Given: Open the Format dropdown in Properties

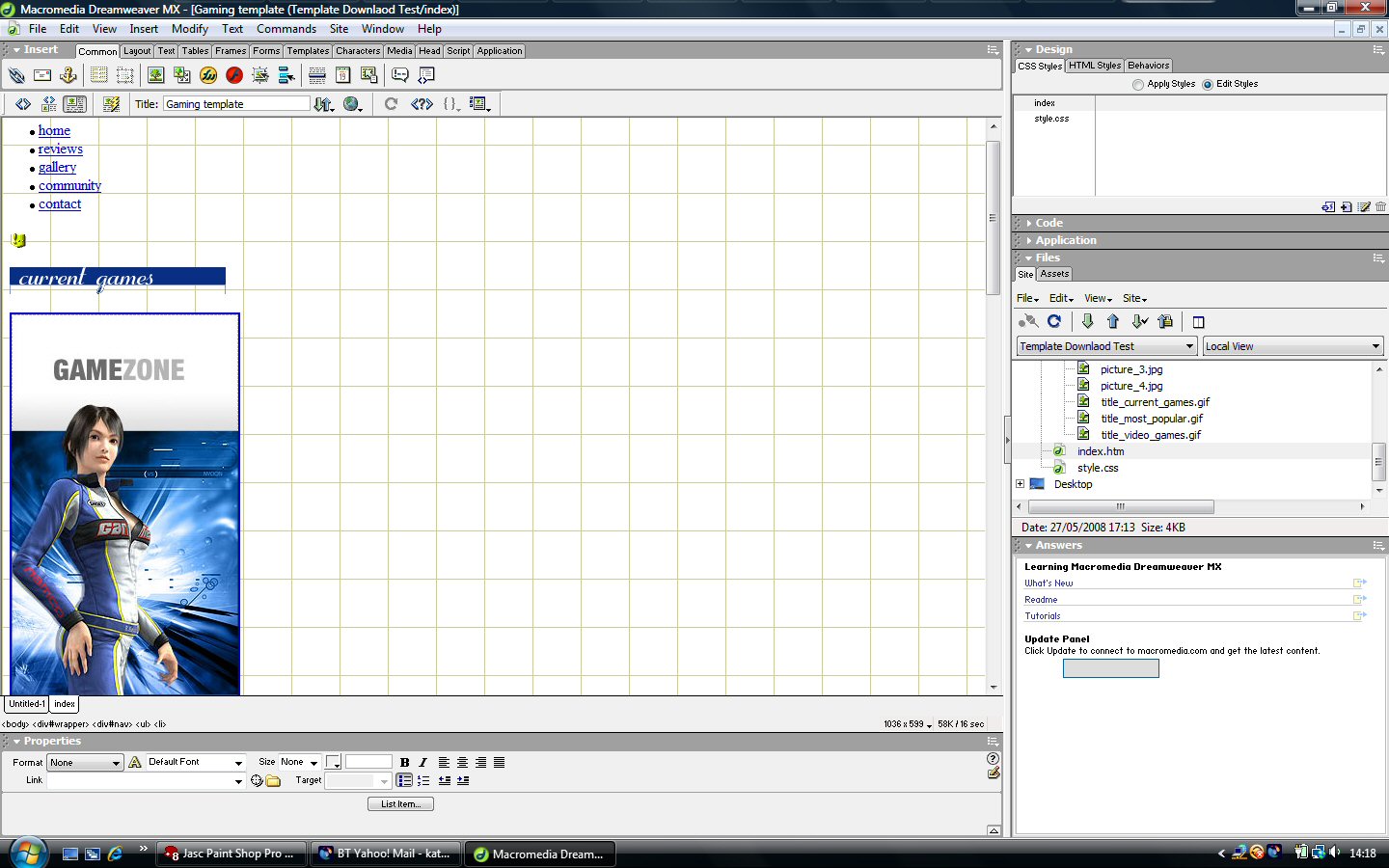Looking at the screenshot, I should pyautogui.click(x=85, y=762).
